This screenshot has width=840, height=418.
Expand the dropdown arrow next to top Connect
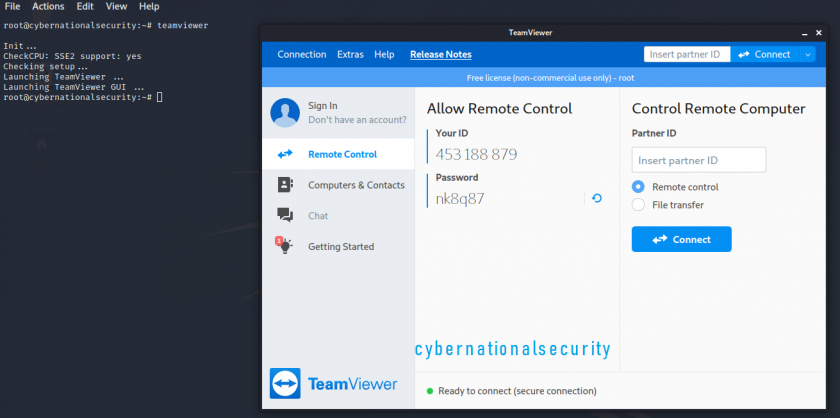tap(808, 55)
